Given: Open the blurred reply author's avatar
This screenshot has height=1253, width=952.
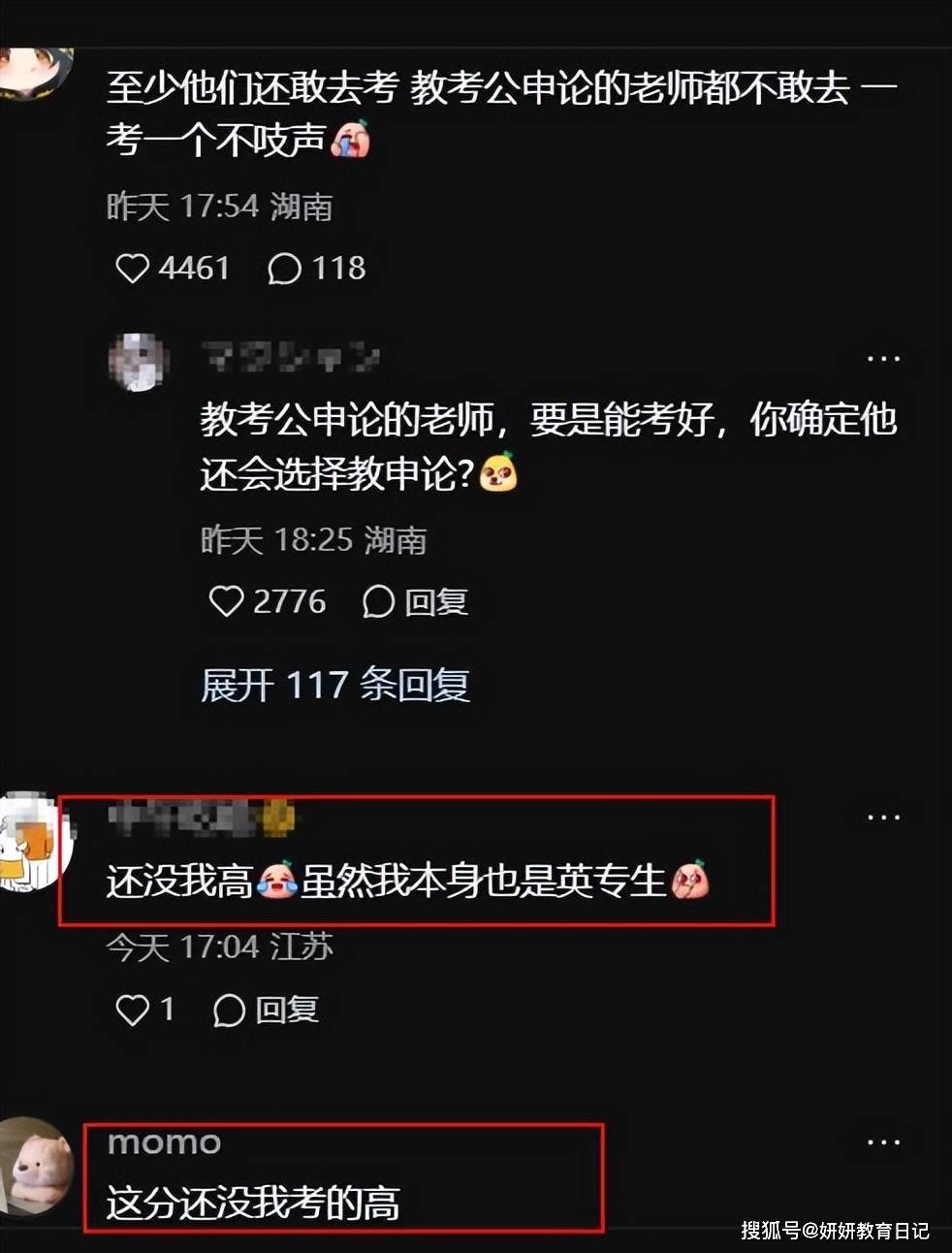Looking at the screenshot, I should pyautogui.click(x=138, y=363).
